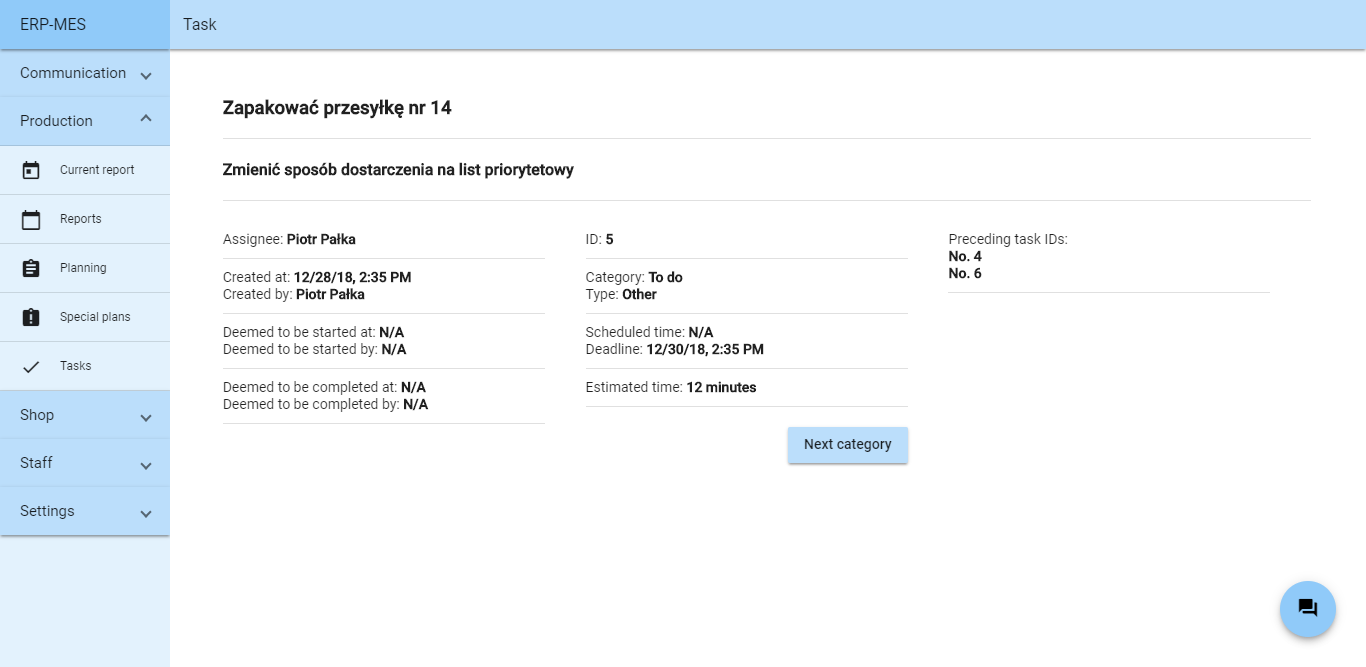
Task: Expand the Settings section chevron
Action: coord(146,514)
